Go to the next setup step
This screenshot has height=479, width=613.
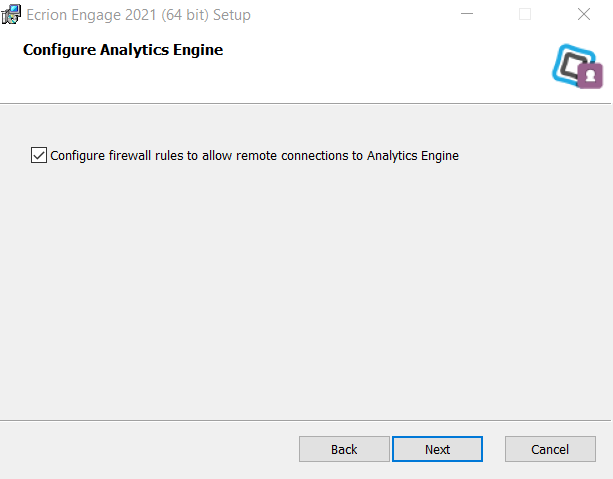pyautogui.click(x=437, y=449)
